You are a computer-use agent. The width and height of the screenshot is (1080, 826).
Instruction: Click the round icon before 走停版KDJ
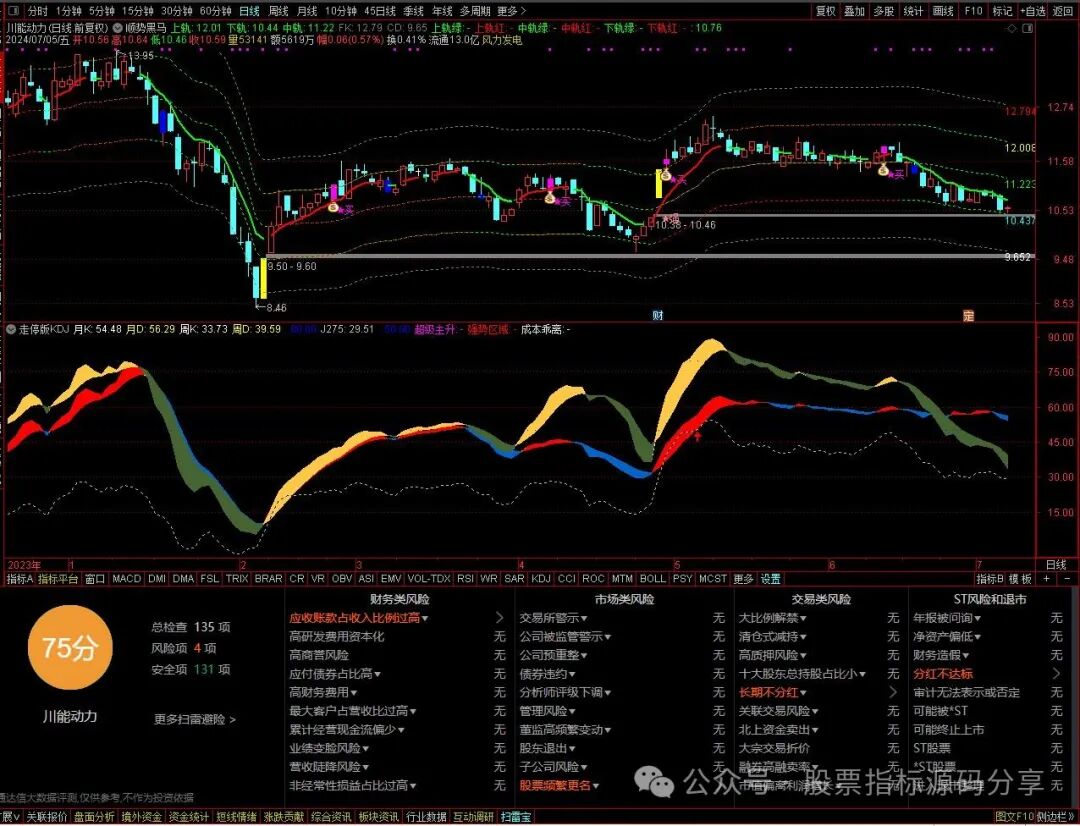click(x=11, y=329)
